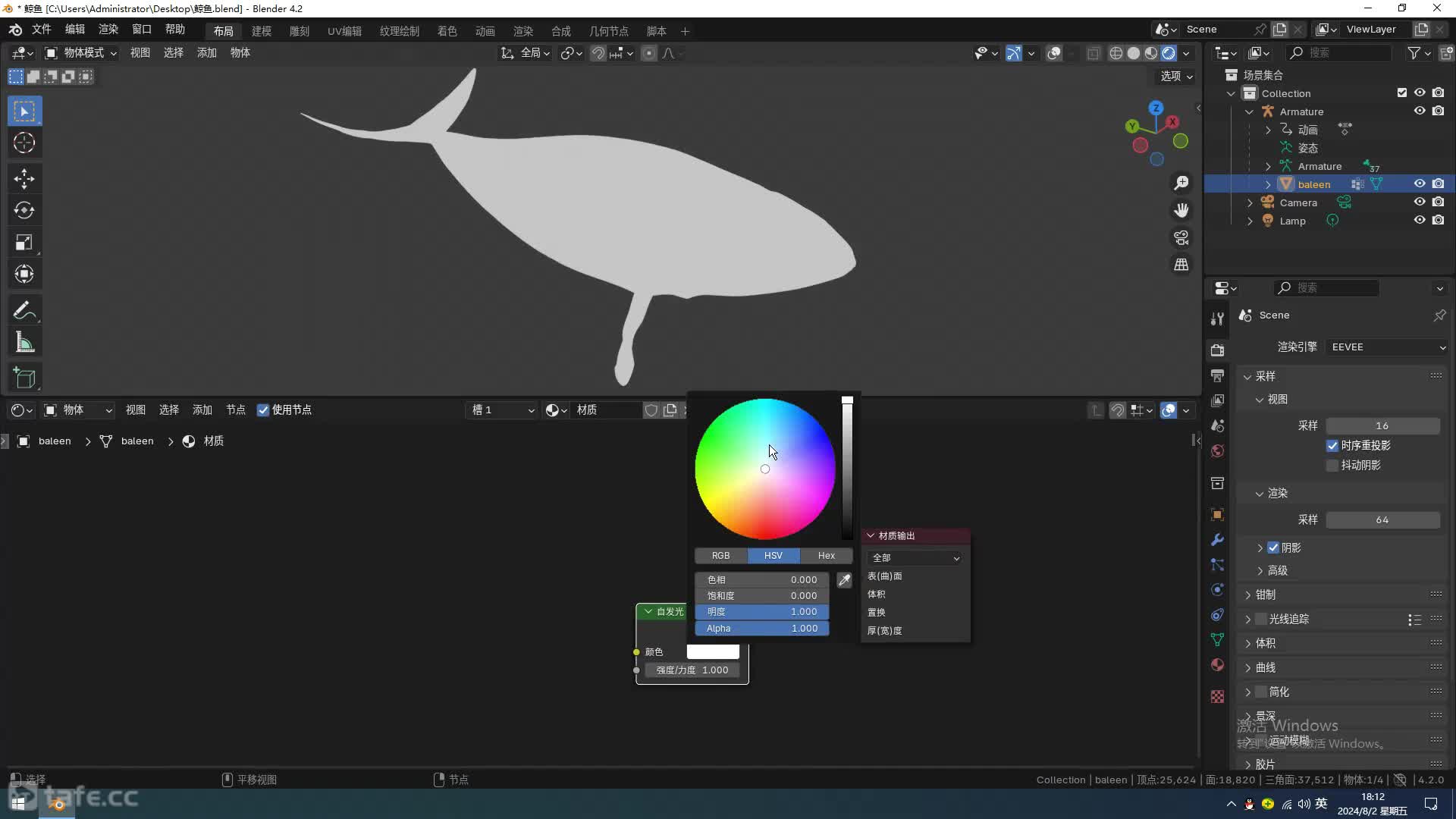Open the File menu
Screen dimensions: 1456x819
point(41,30)
